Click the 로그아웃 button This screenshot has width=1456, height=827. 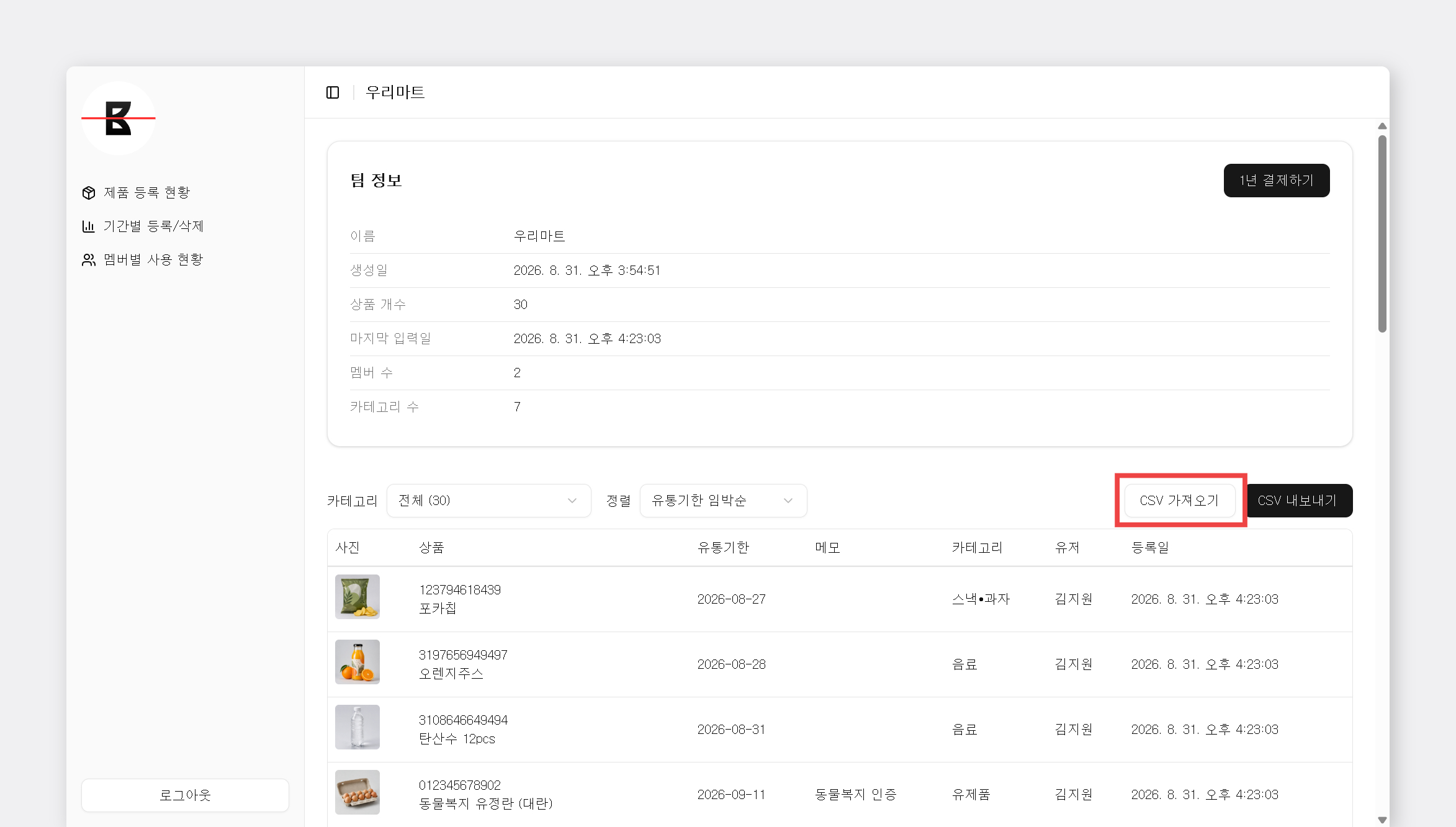click(185, 795)
